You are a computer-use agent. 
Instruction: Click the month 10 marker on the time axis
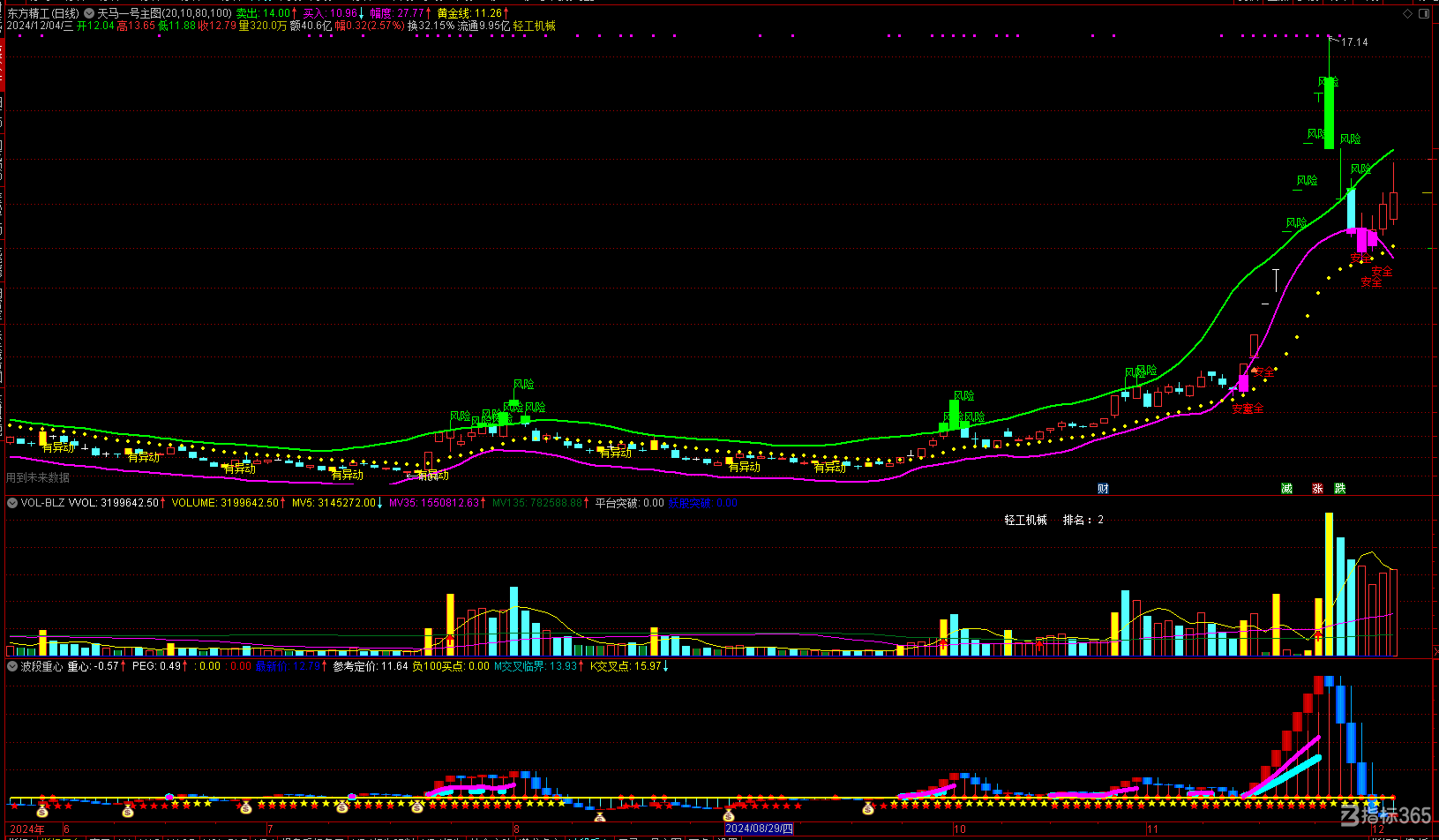click(x=960, y=829)
